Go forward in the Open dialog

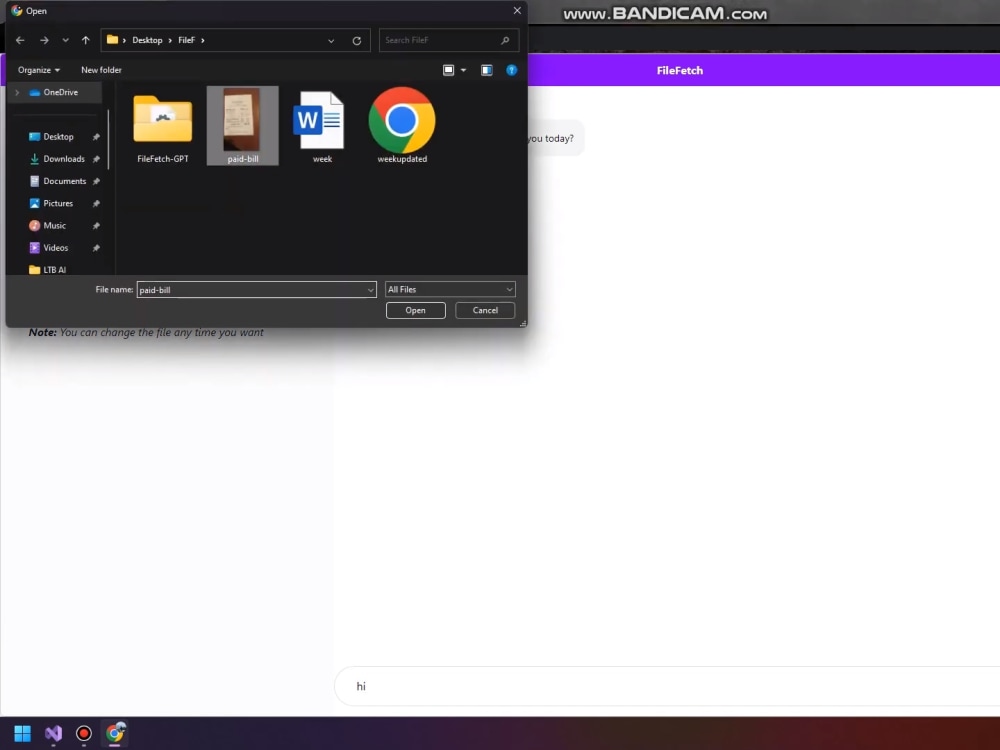[44, 40]
